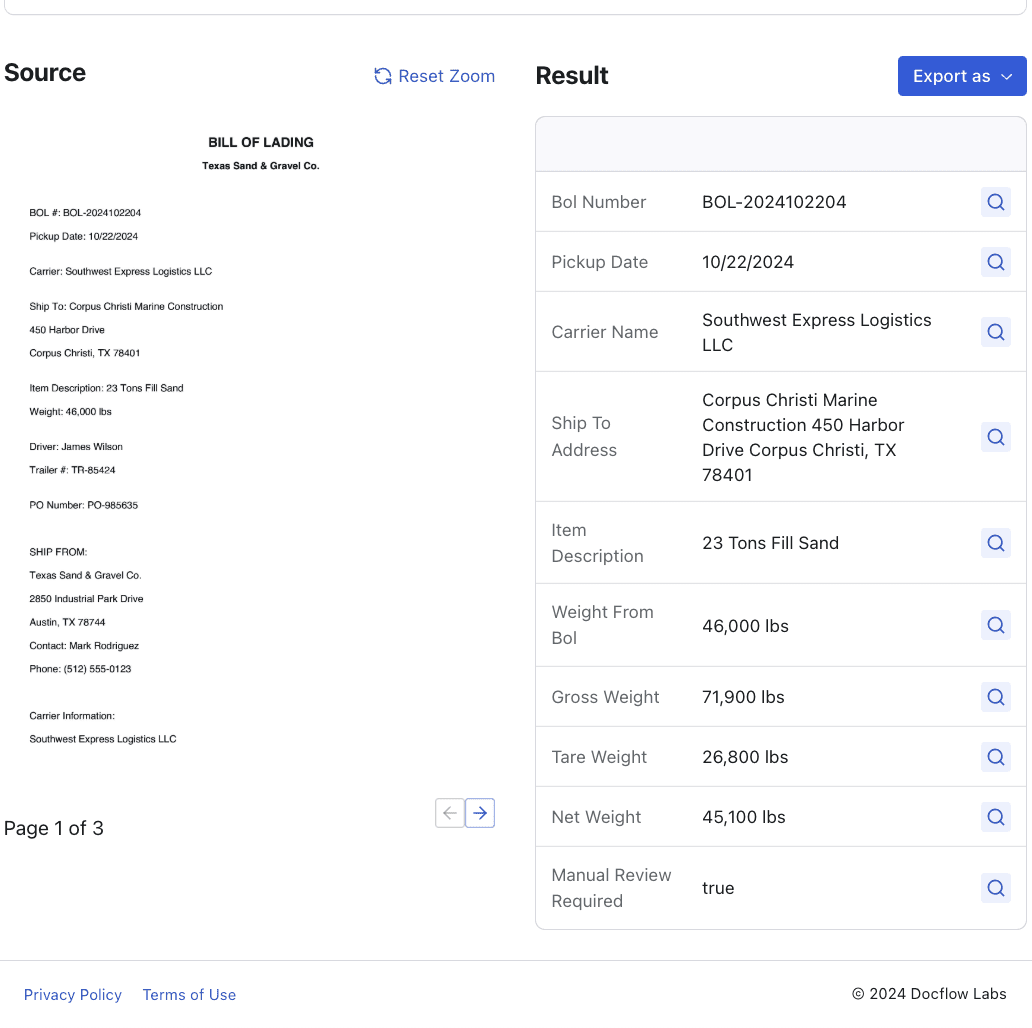Go back using the left arrow button
Viewport: 1032px width, 1028px height.
click(449, 813)
